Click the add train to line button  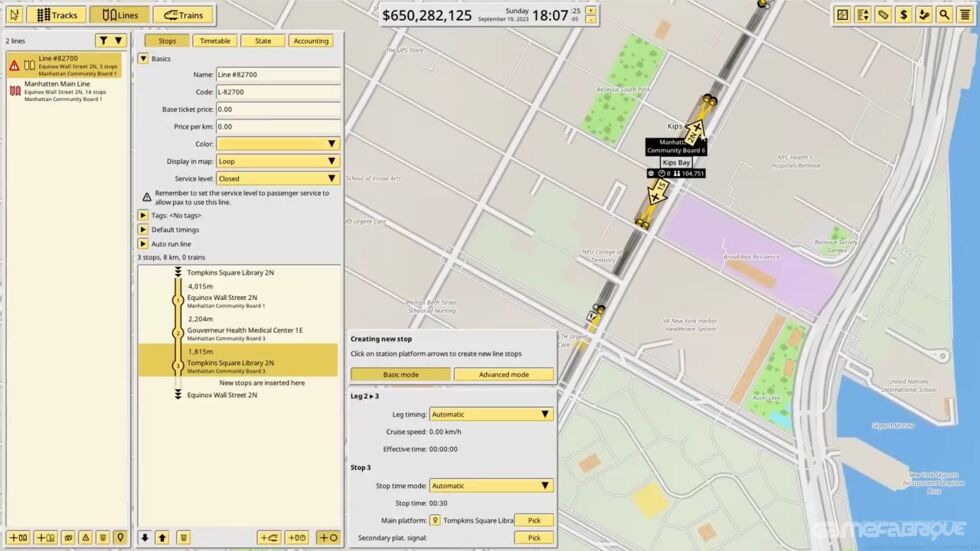click(269, 537)
